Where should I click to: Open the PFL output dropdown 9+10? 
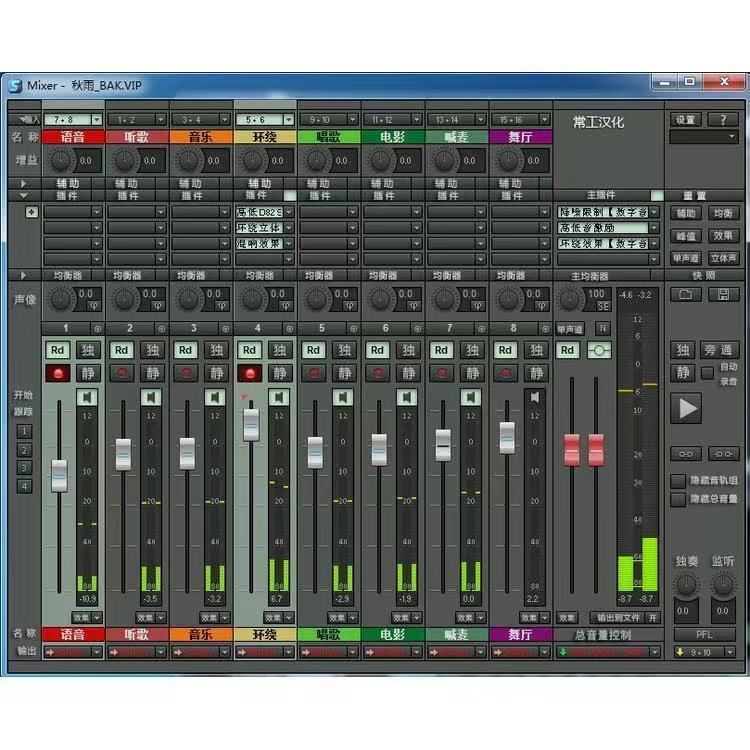(730, 652)
